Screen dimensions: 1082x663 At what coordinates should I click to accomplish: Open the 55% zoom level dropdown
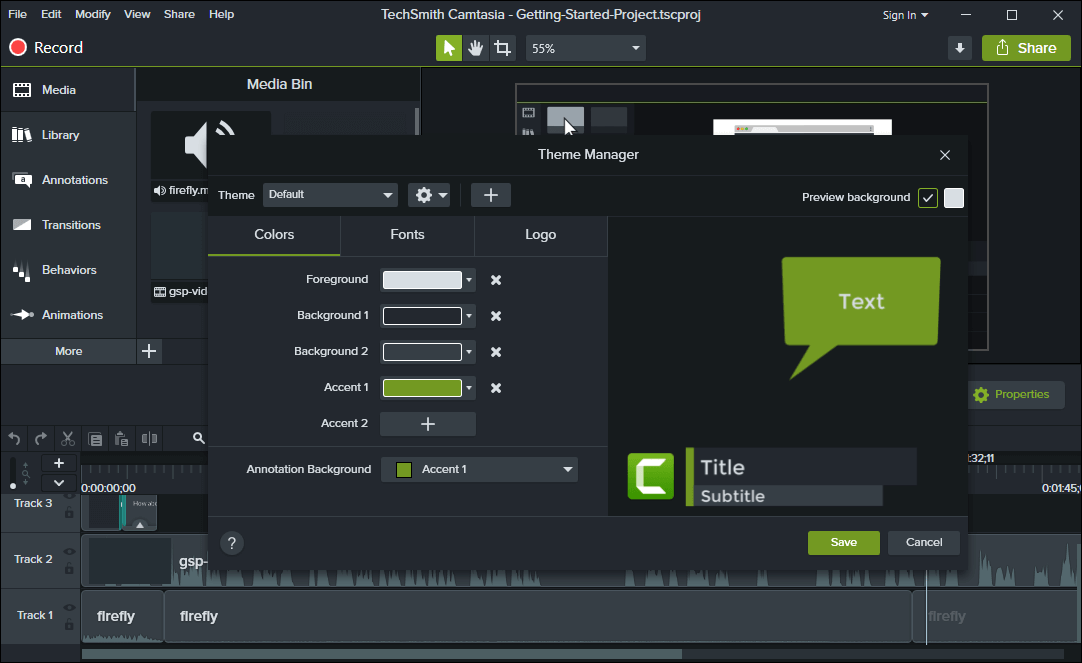pyautogui.click(x=585, y=48)
